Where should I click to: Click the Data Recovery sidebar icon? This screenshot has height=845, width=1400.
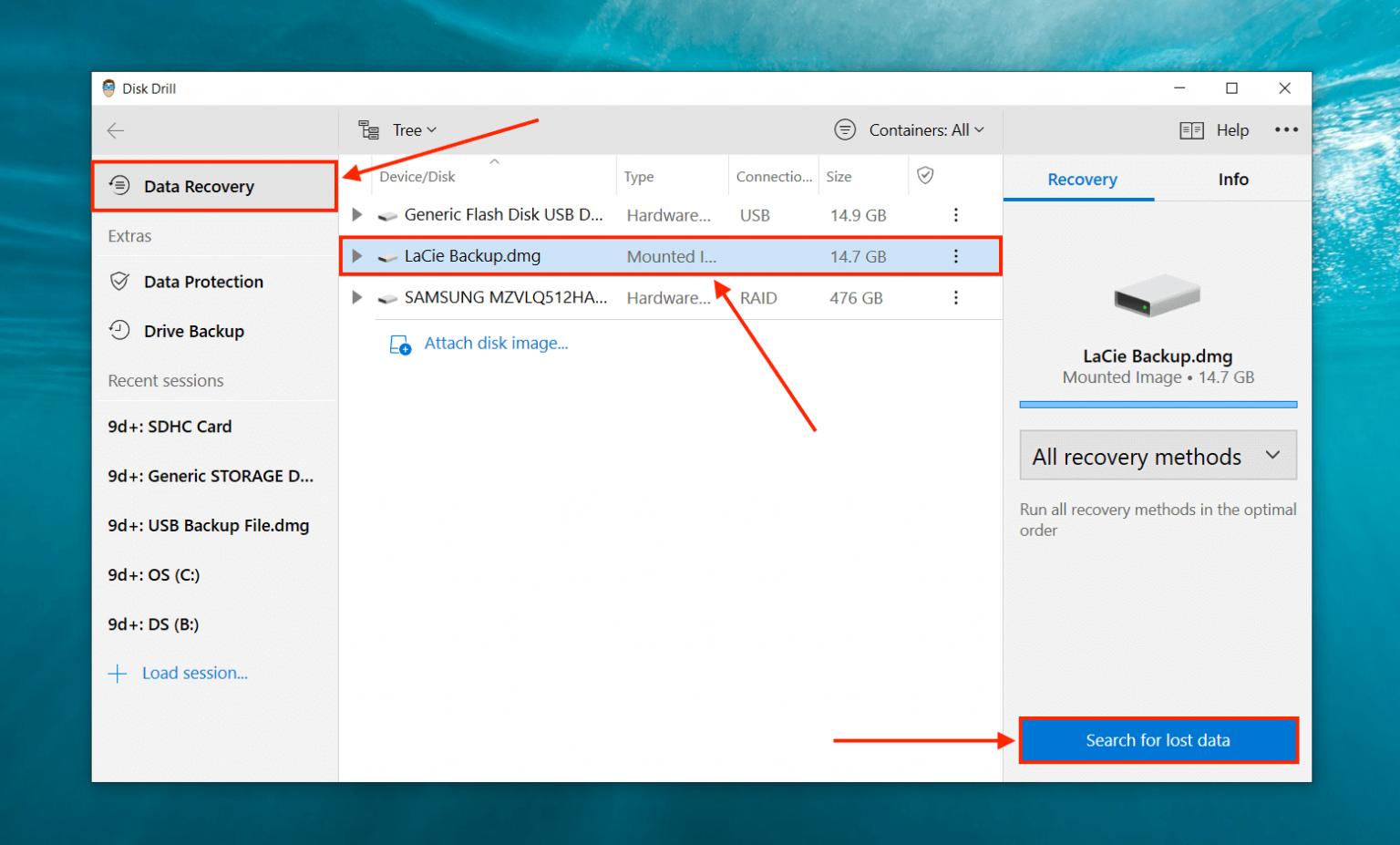[x=119, y=185]
